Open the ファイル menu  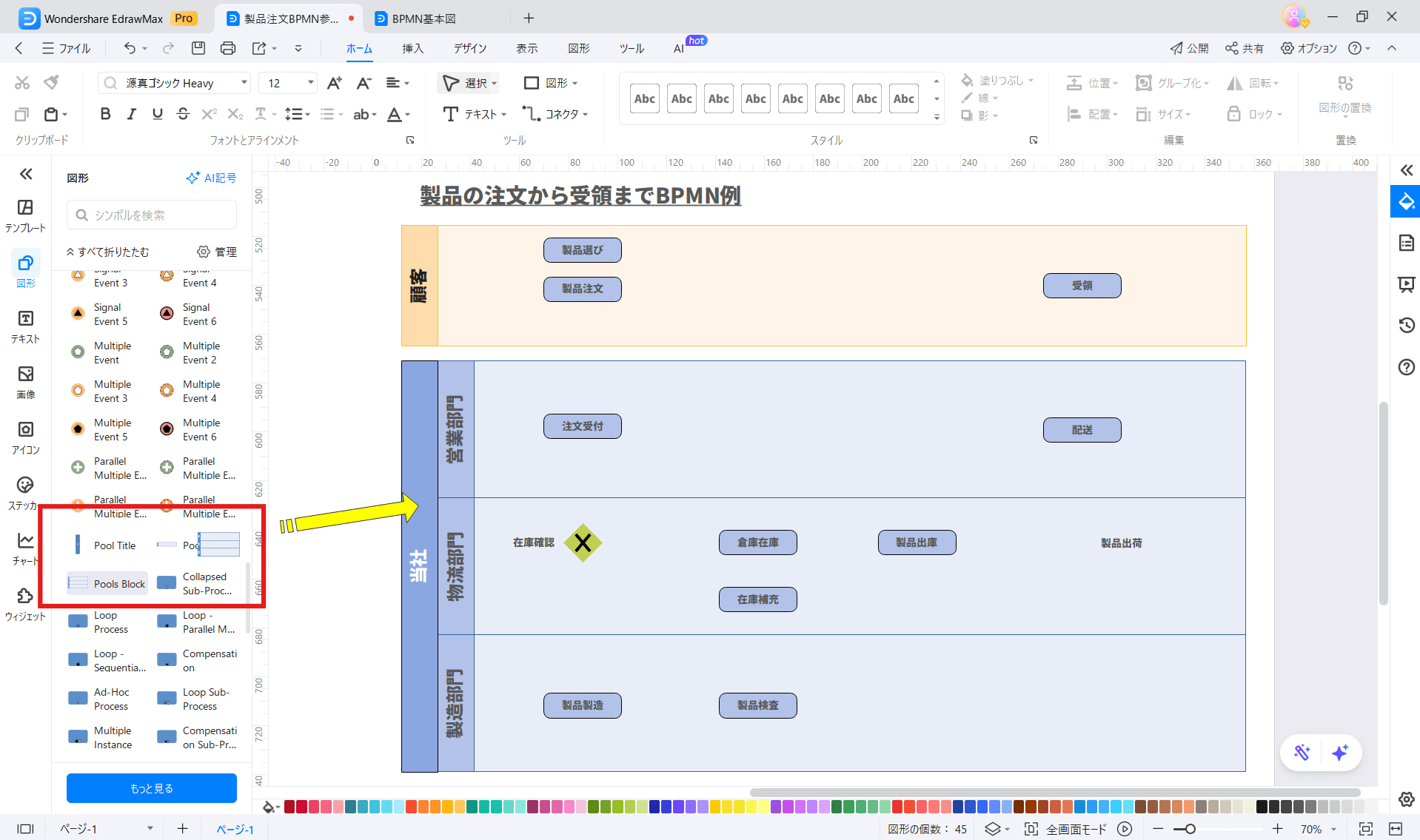(x=67, y=48)
